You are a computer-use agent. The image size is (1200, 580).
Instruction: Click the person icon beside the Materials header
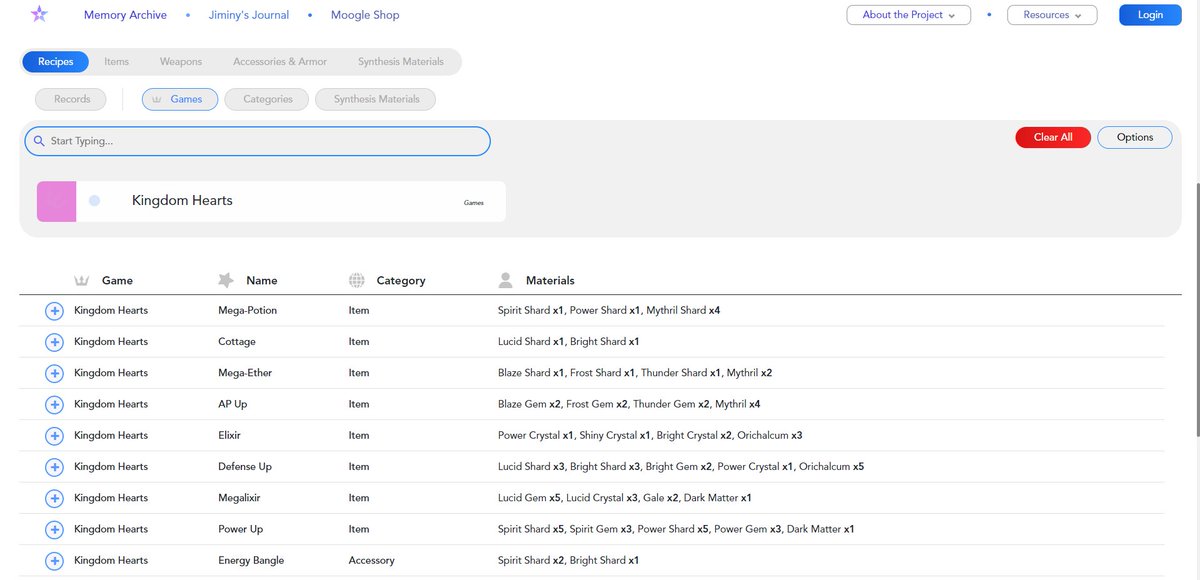(x=505, y=280)
